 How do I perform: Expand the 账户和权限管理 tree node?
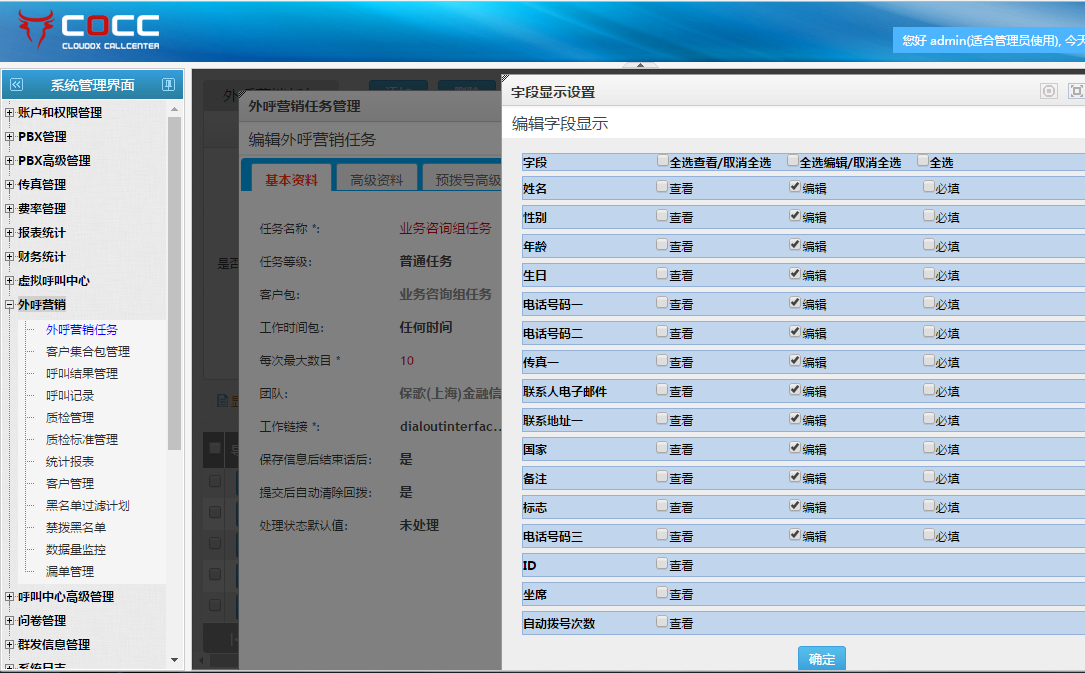click(x=10, y=113)
